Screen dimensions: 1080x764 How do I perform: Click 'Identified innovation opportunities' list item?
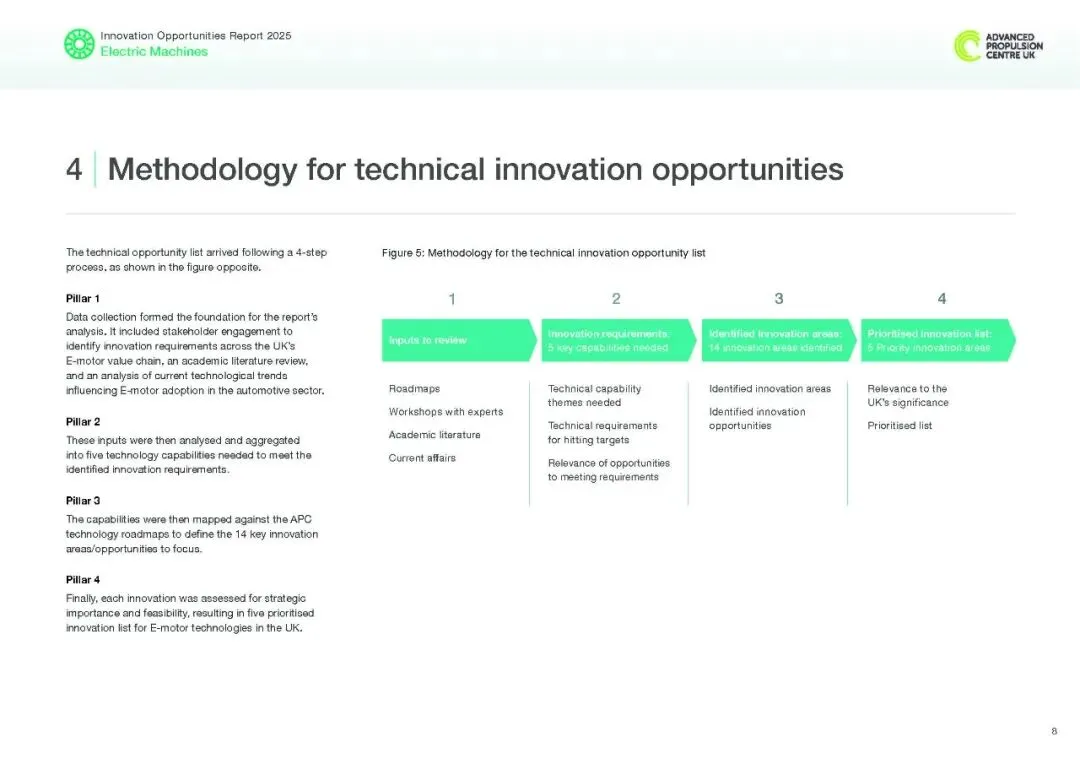757,419
